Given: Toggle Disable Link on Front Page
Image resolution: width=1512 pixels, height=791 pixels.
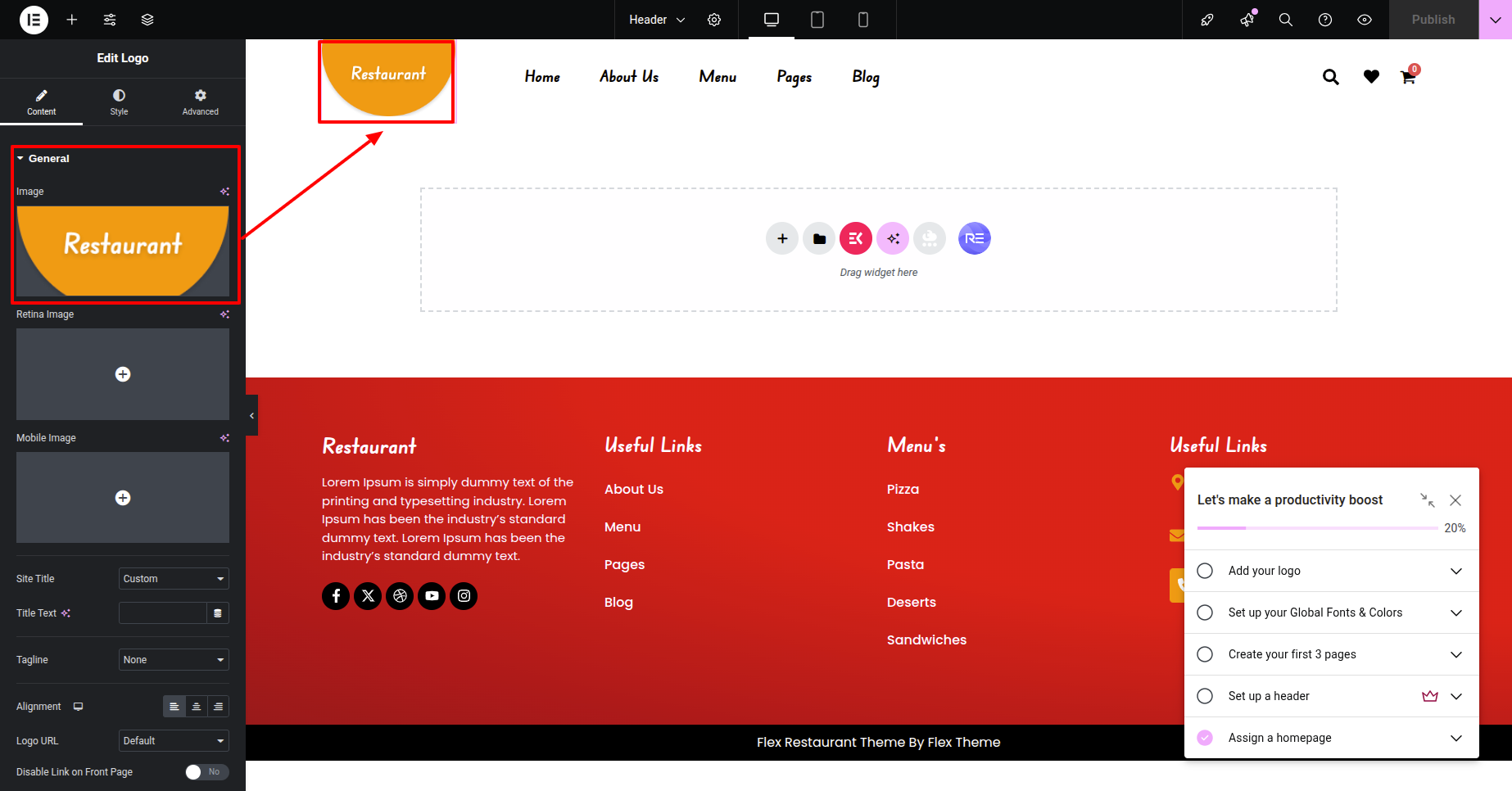Looking at the screenshot, I should pos(206,772).
